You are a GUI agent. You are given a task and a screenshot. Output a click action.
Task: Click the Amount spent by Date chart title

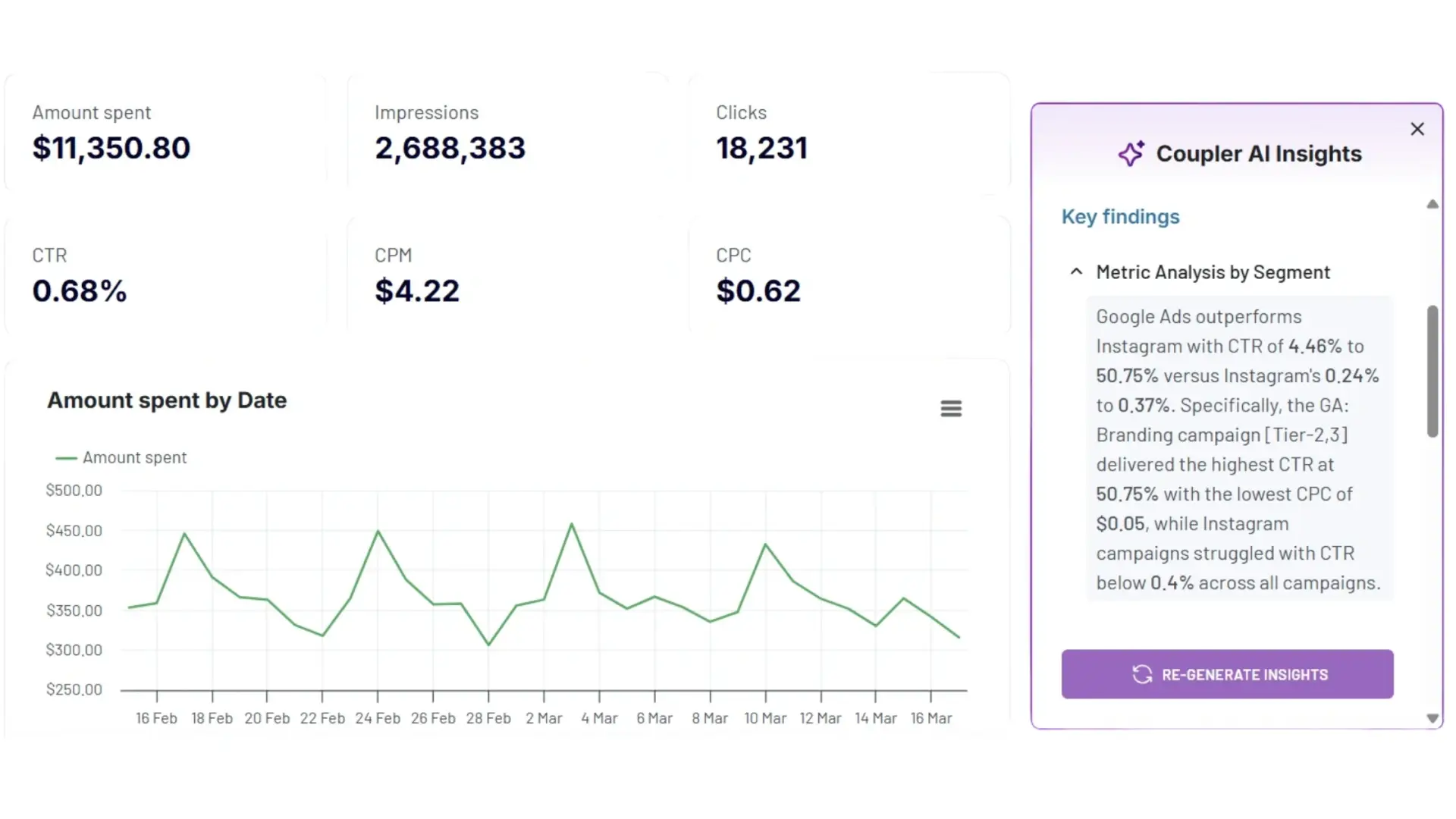pyautogui.click(x=167, y=400)
